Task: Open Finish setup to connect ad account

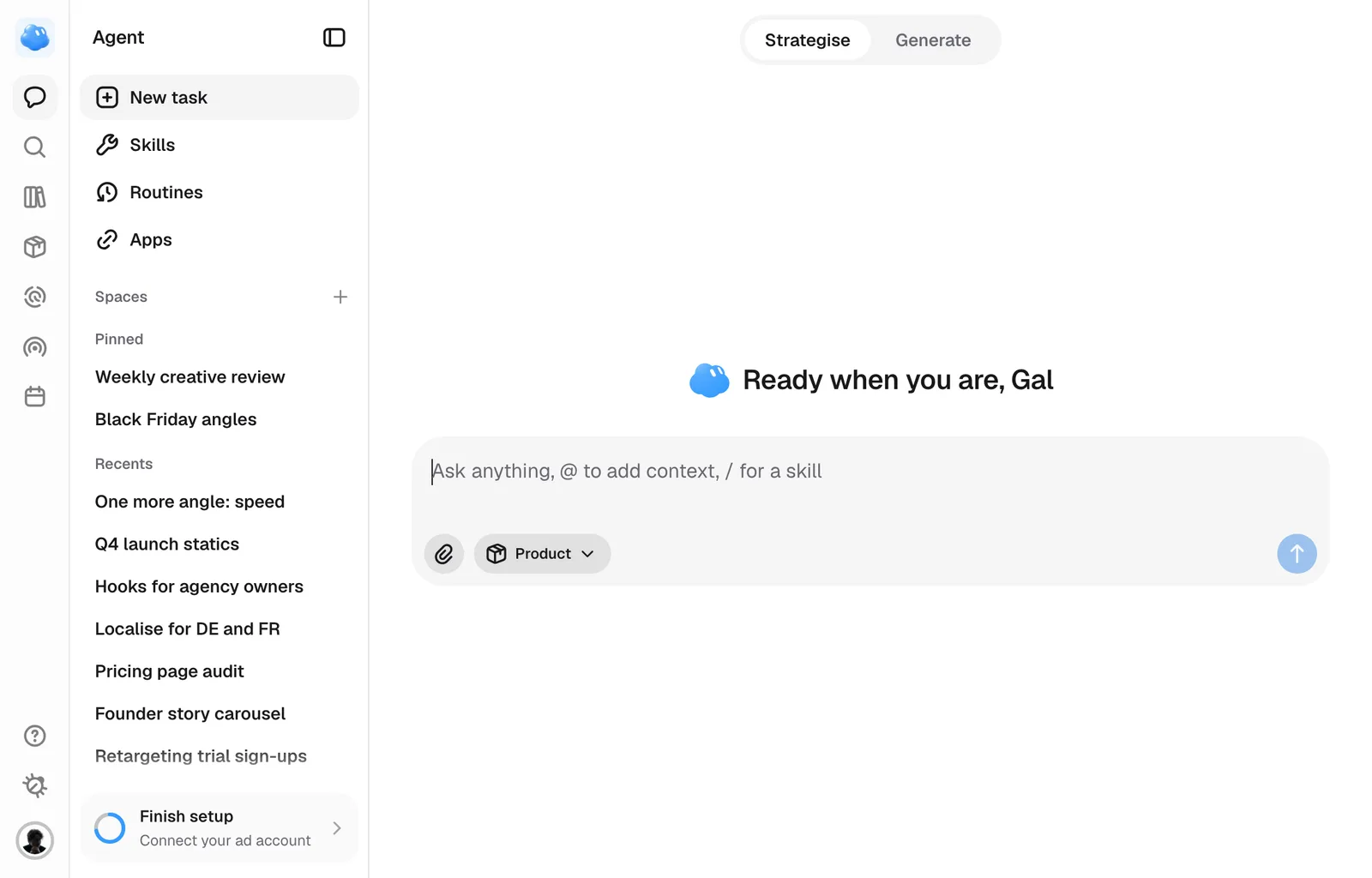Action: pos(220,828)
